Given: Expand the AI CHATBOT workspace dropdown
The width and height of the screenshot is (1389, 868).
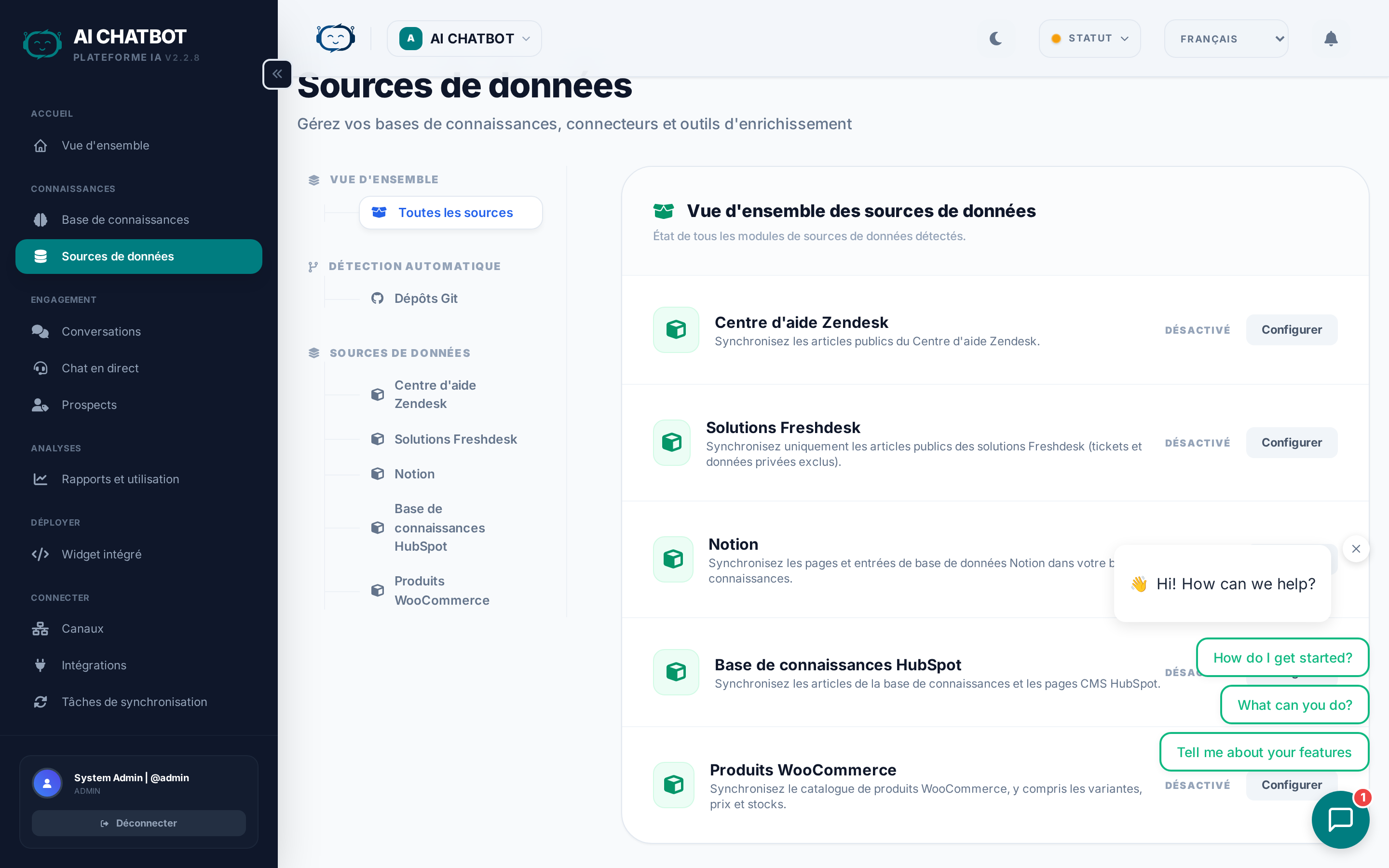Looking at the screenshot, I should pos(464,39).
